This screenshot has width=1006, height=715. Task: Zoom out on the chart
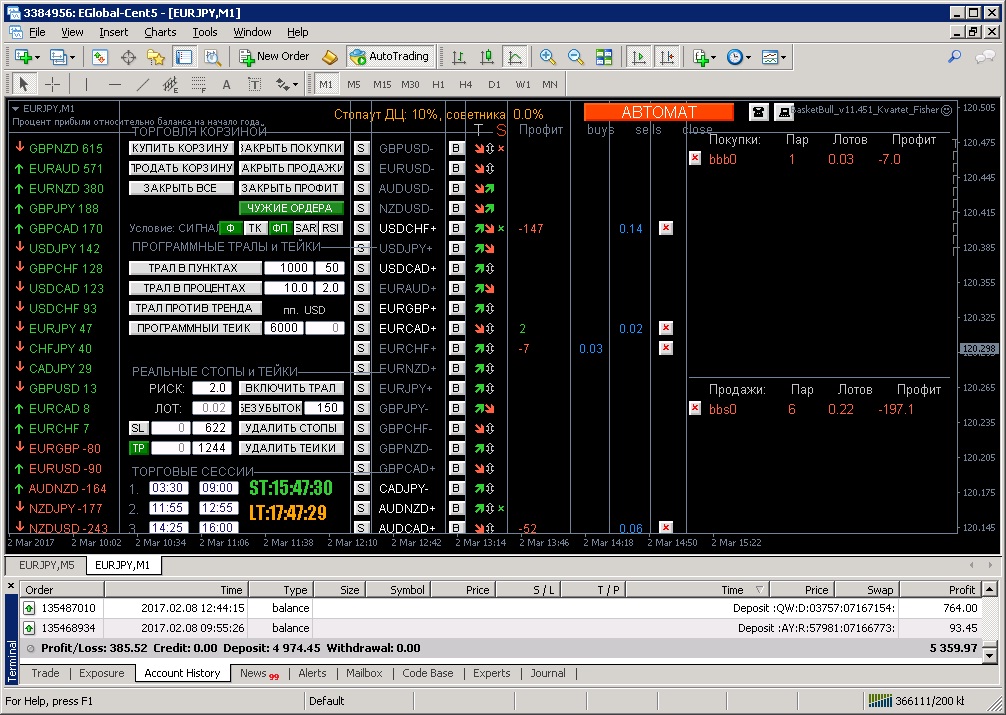click(x=576, y=57)
